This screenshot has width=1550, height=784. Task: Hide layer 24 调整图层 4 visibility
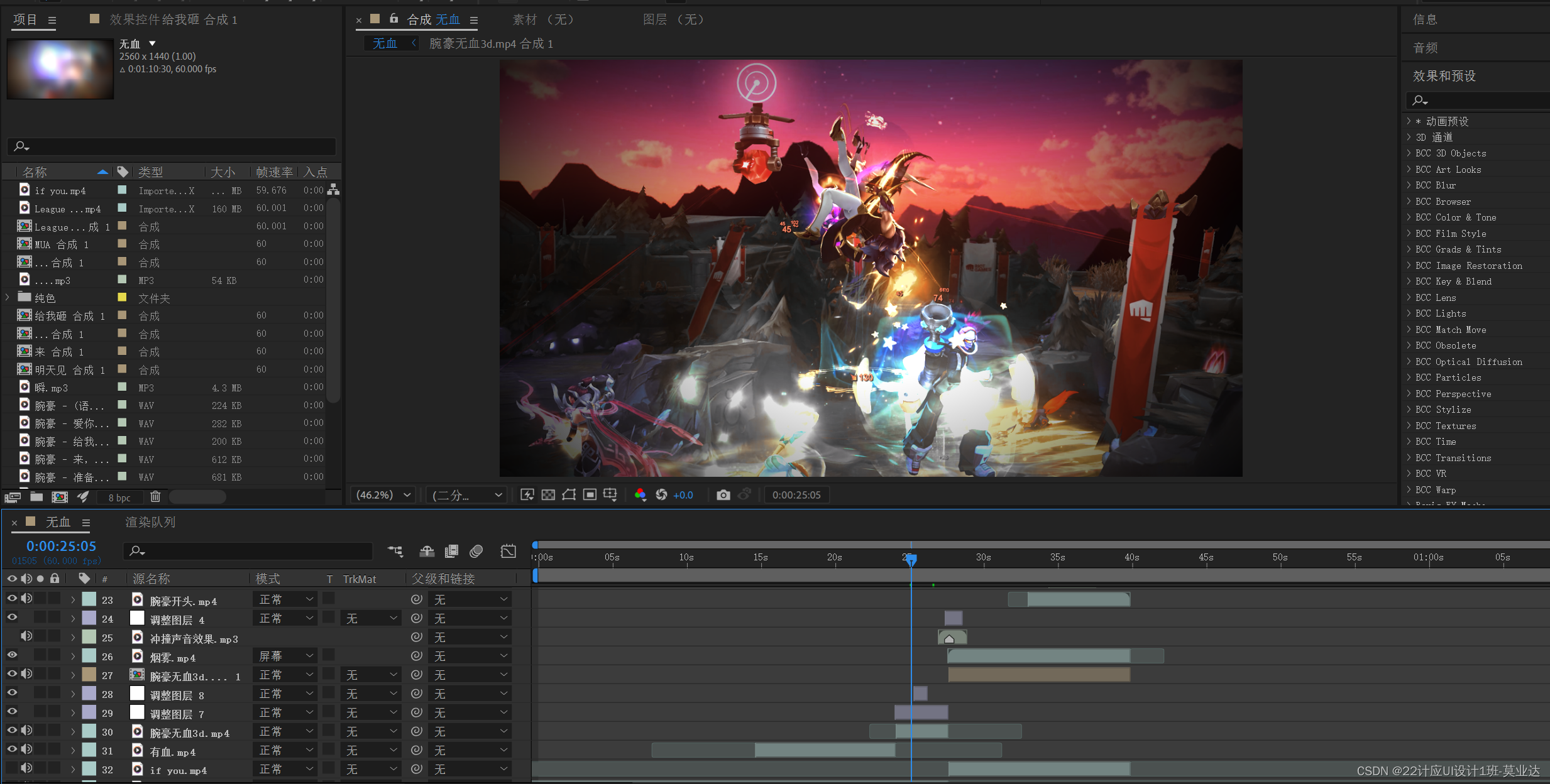12,618
